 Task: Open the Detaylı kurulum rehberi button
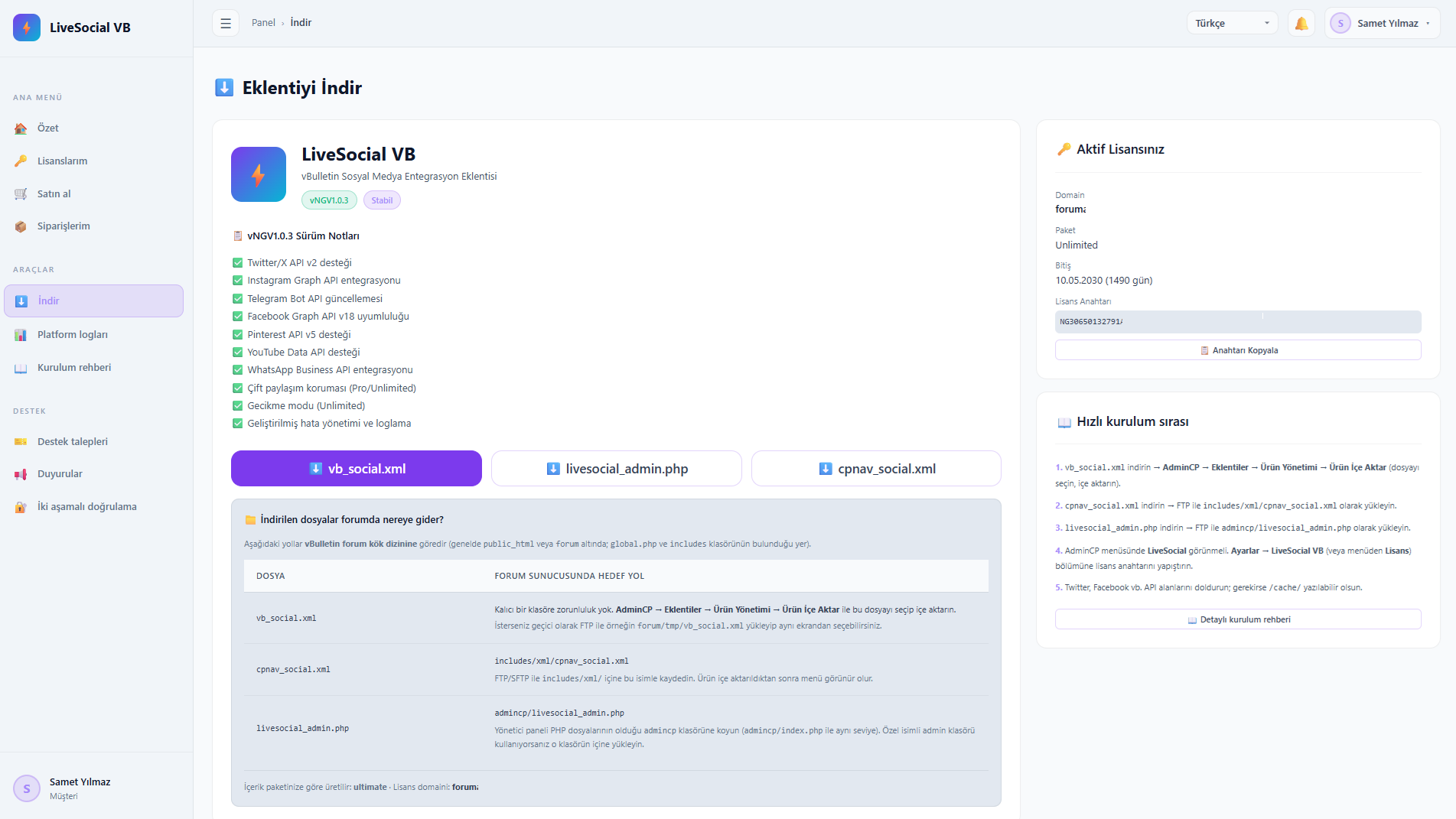click(x=1238, y=619)
